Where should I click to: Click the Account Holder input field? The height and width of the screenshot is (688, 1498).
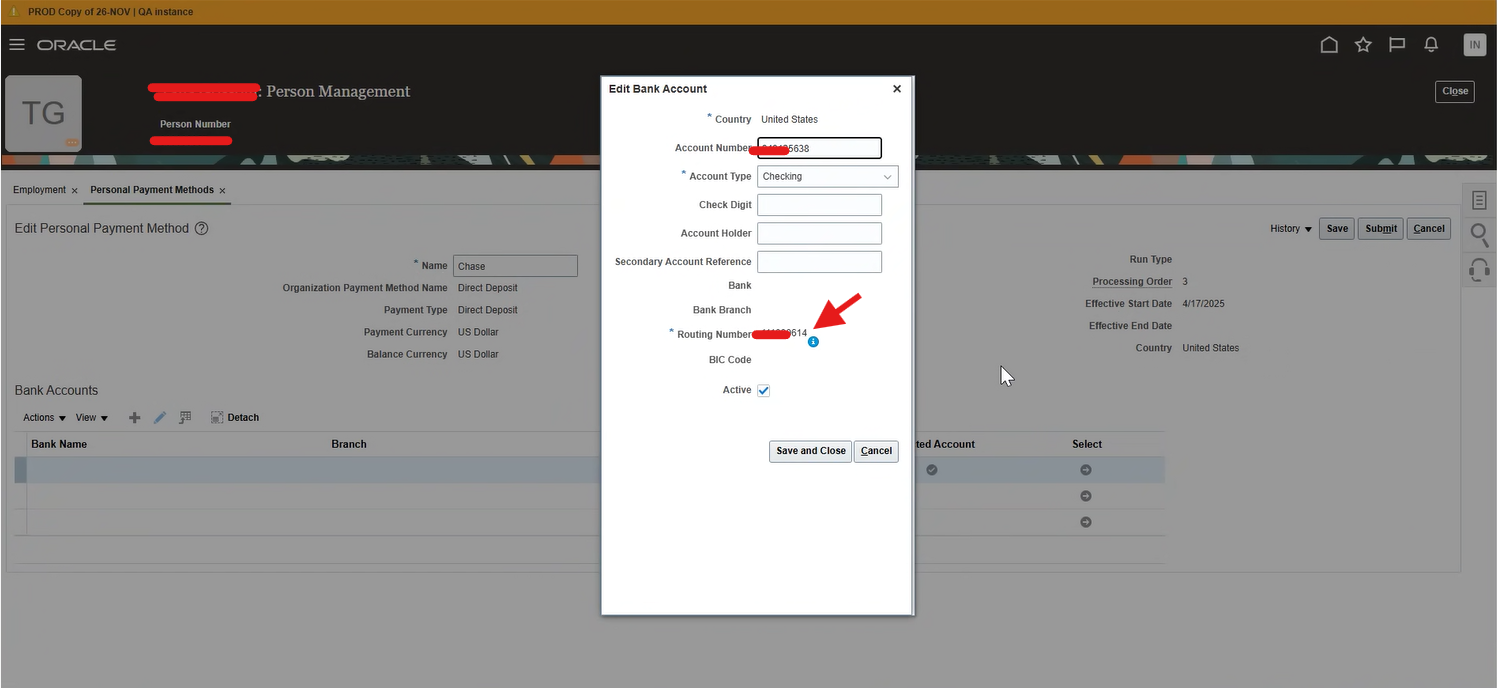(x=819, y=233)
